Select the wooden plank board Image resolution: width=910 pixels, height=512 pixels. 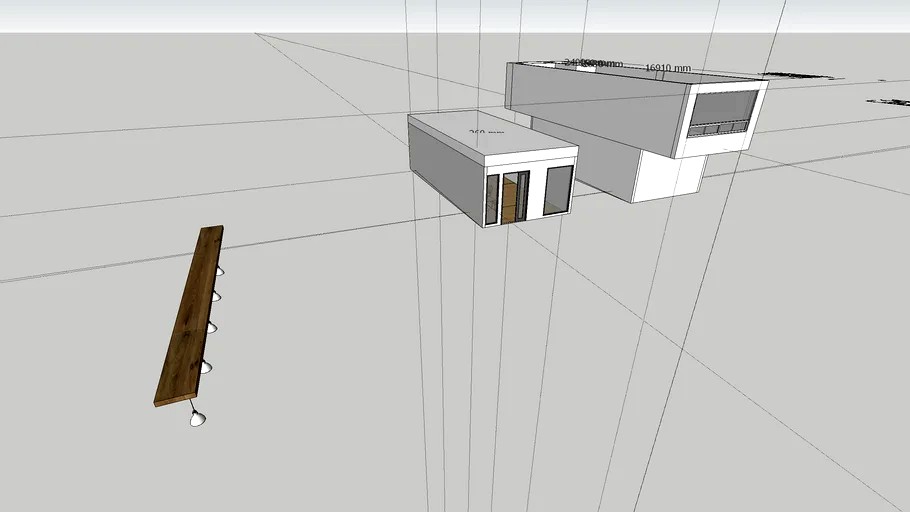click(189, 316)
